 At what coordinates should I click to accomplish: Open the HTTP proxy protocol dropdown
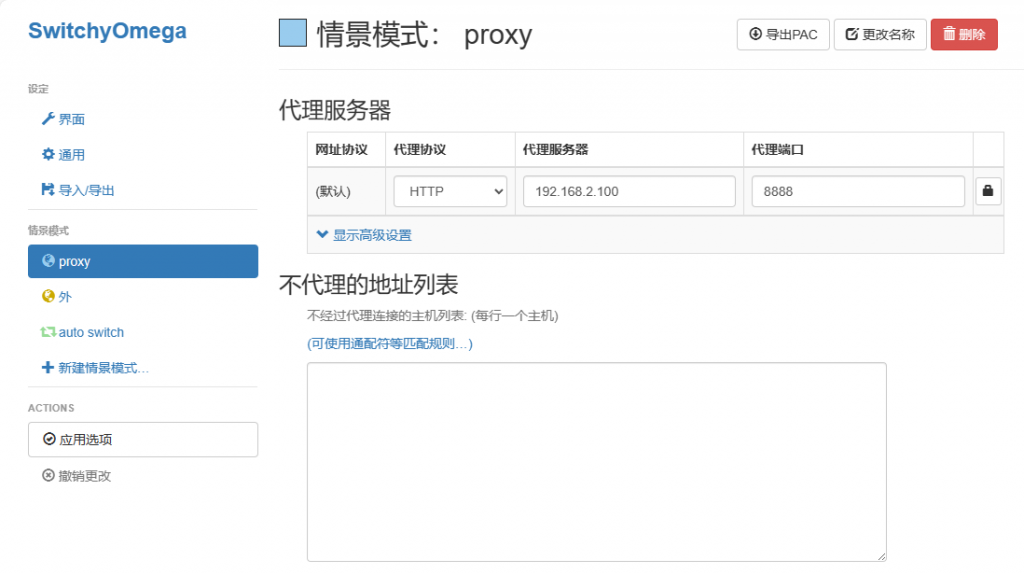(x=451, y=192)
